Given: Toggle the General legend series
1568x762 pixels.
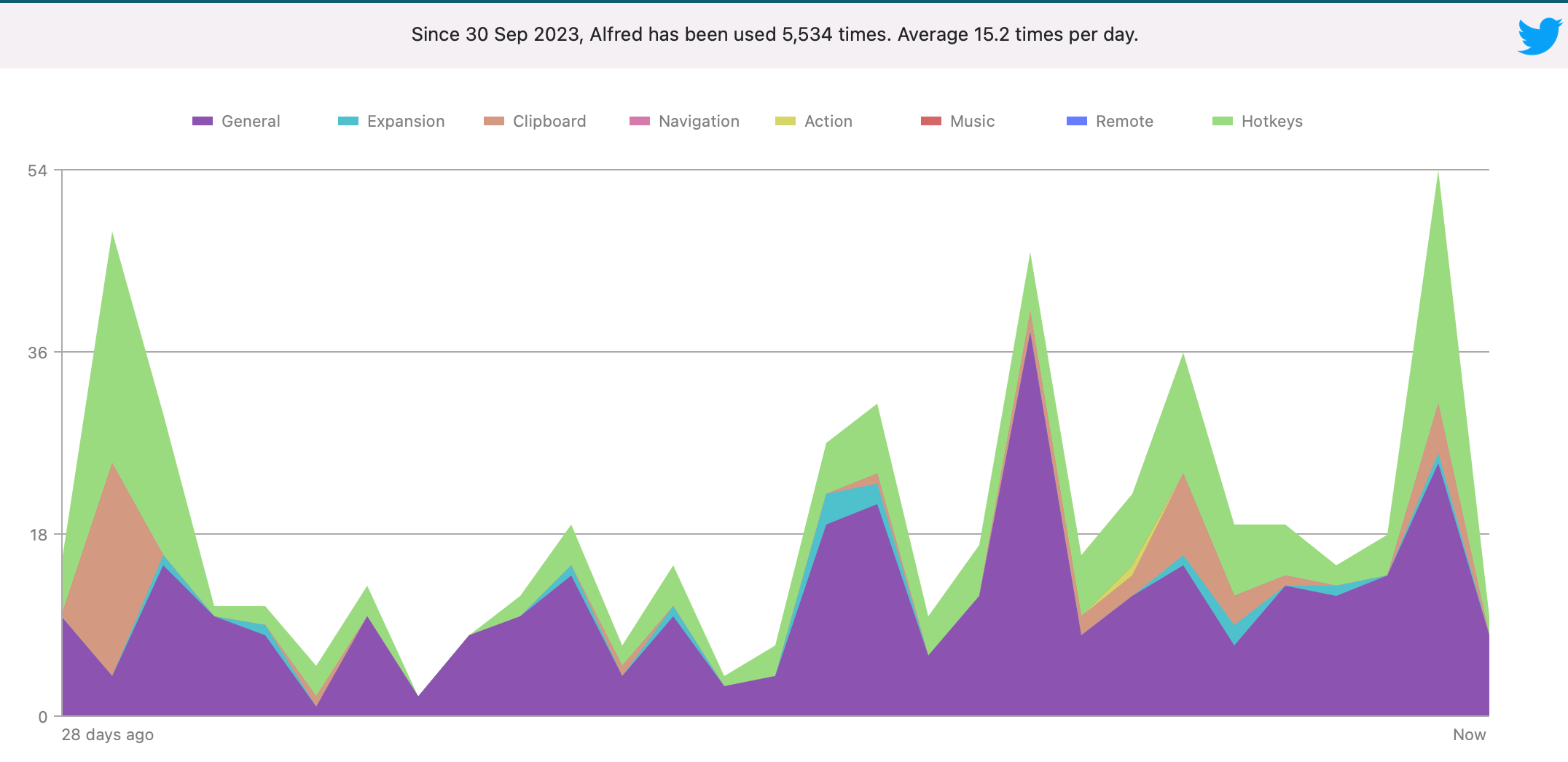Looking at the screenshot, I should tap(236, 121).
